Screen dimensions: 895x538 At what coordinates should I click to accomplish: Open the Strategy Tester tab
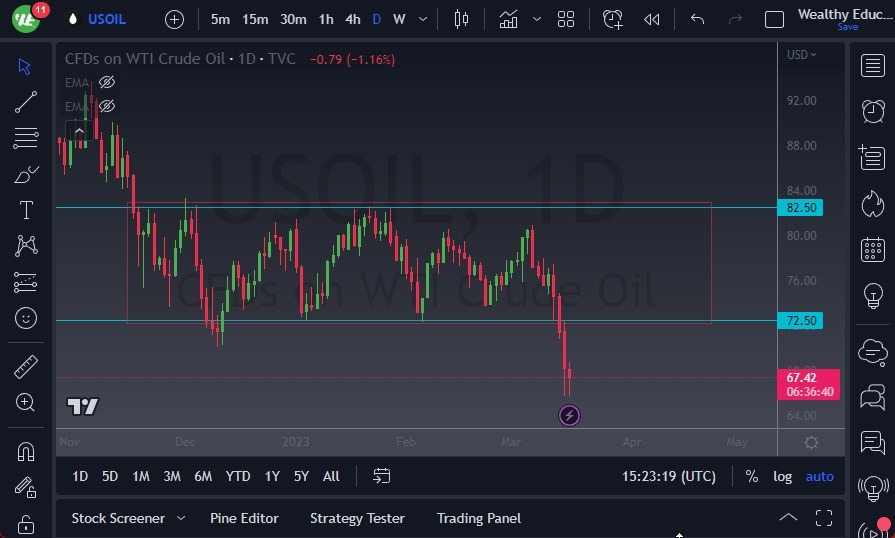point(357,518)
